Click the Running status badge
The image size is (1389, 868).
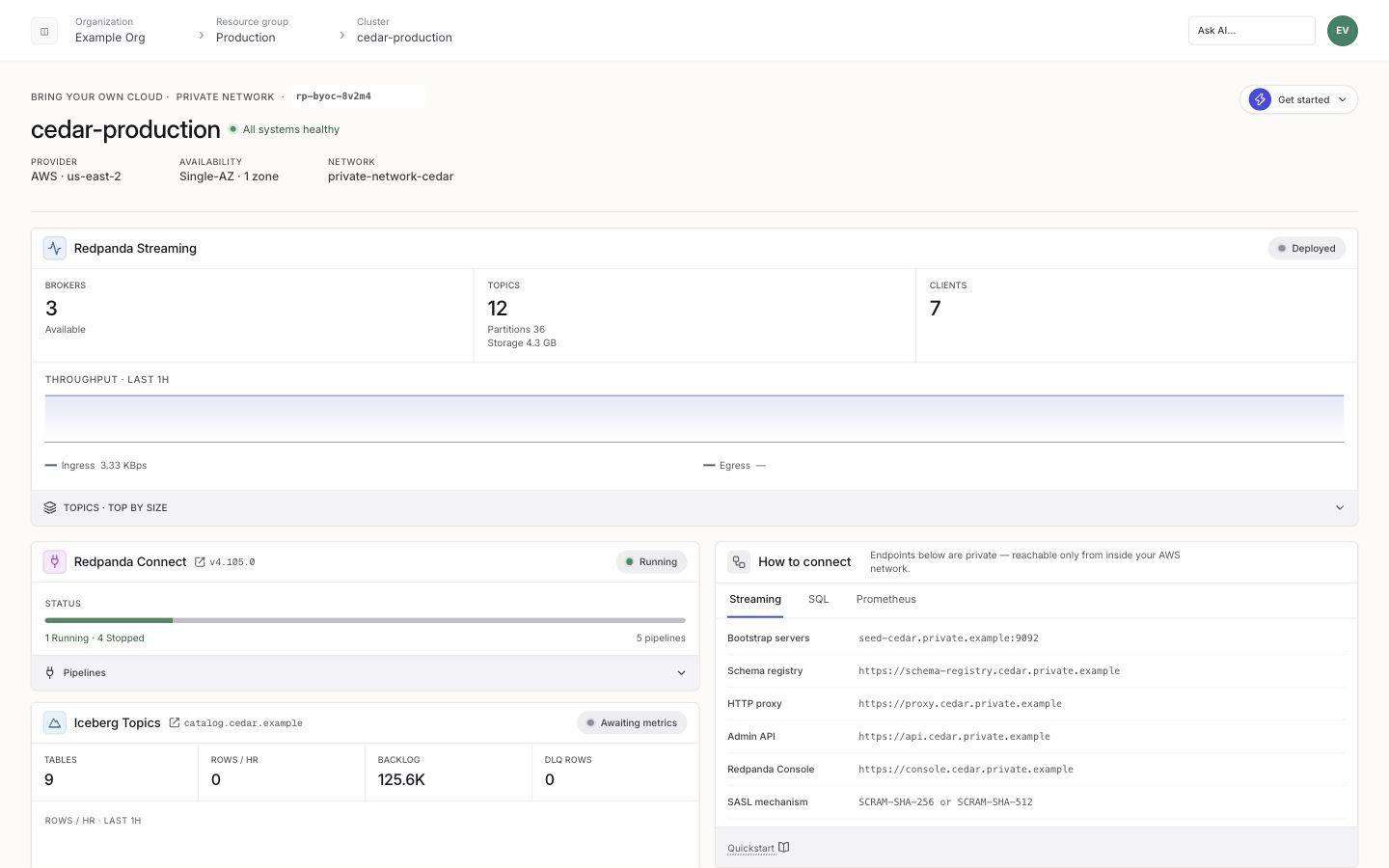[651, 562]
